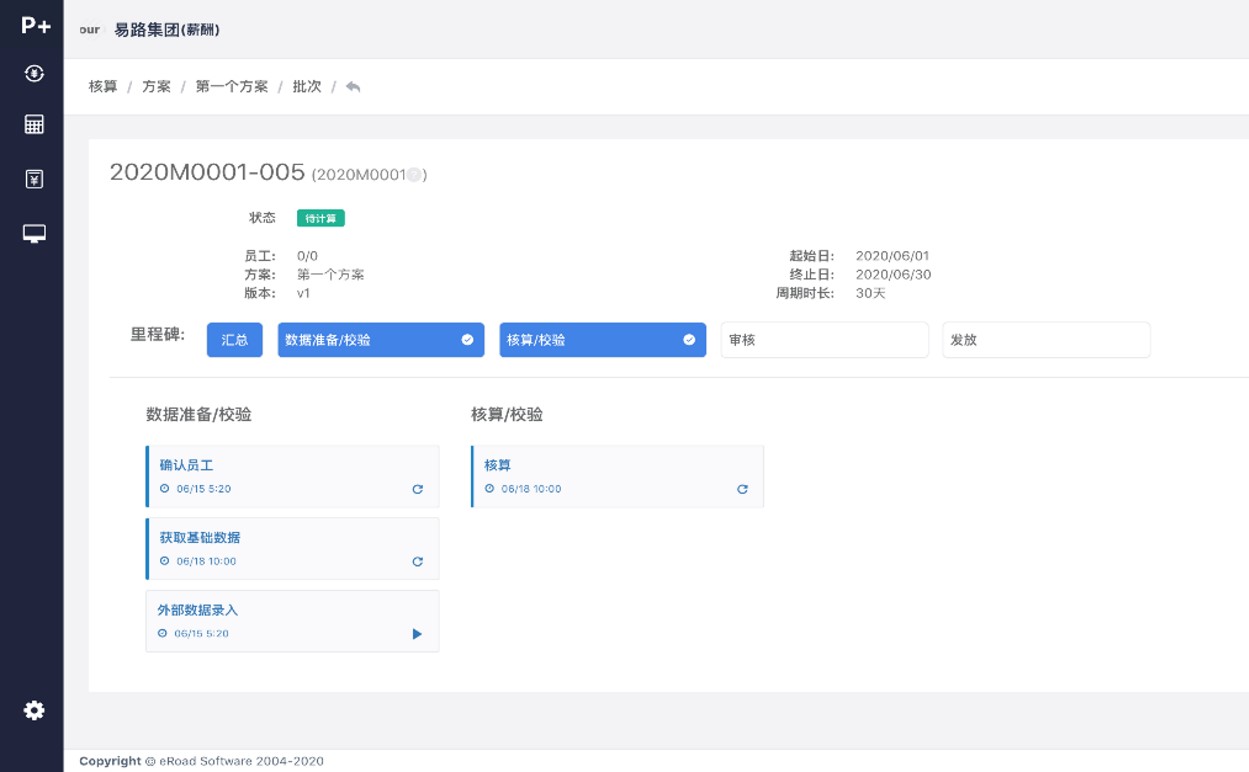Refresh the 确认员工 step
The image size is (1249, 772).
[417, 489]
